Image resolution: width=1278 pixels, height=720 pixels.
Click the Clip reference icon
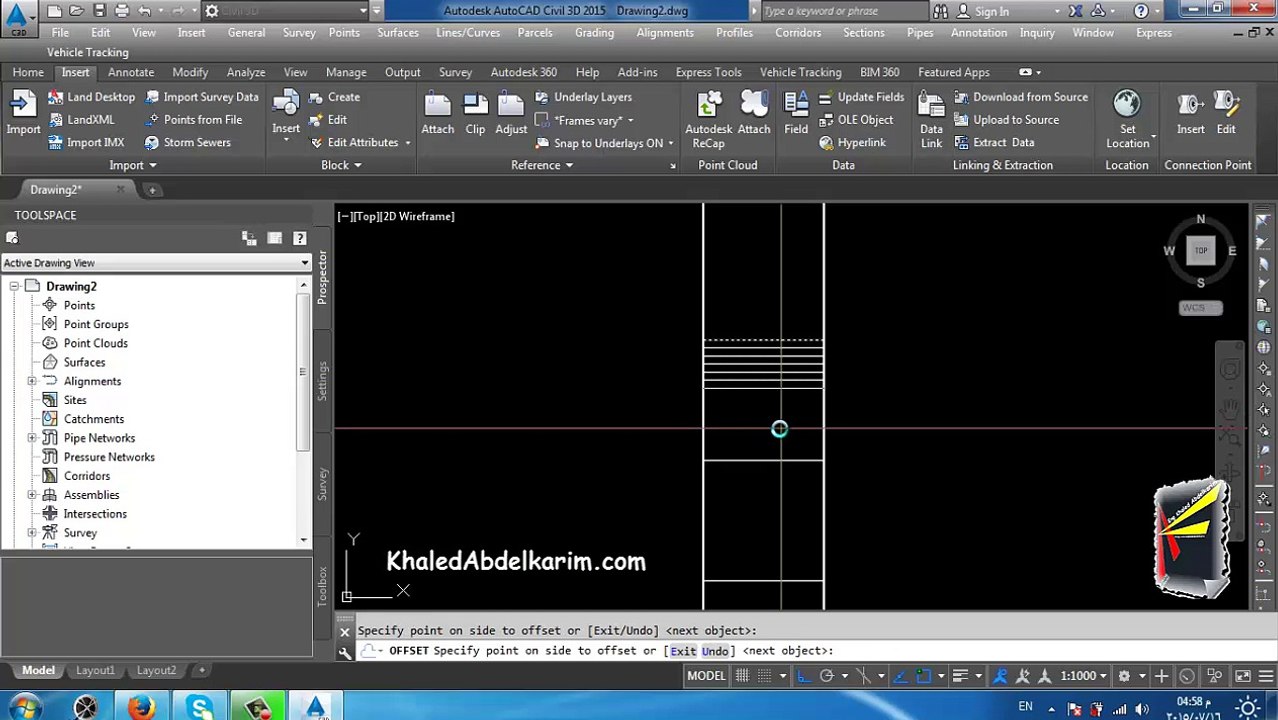[x=475, y=113]
